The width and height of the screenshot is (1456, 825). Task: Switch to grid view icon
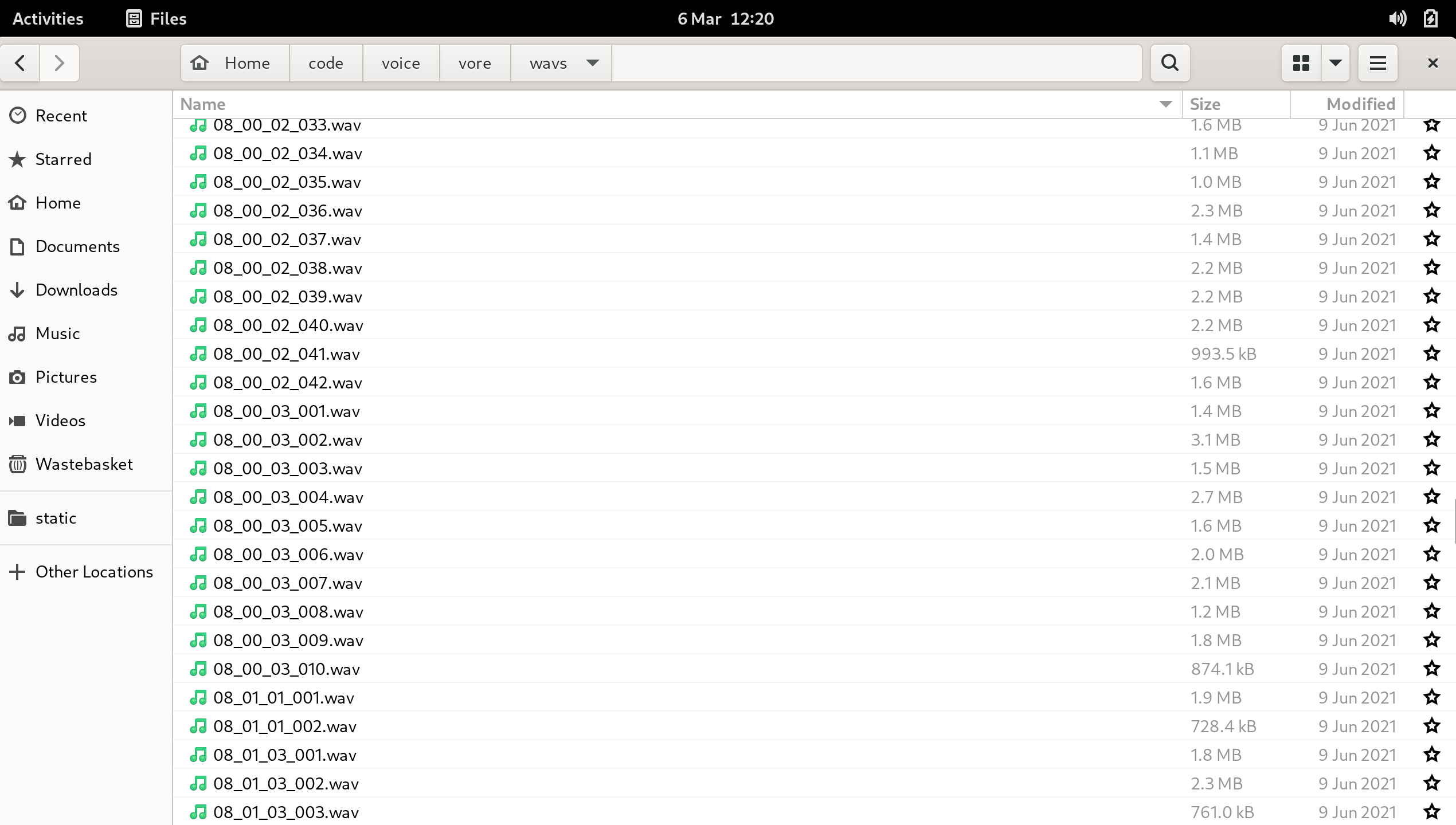pos(1301,62)
